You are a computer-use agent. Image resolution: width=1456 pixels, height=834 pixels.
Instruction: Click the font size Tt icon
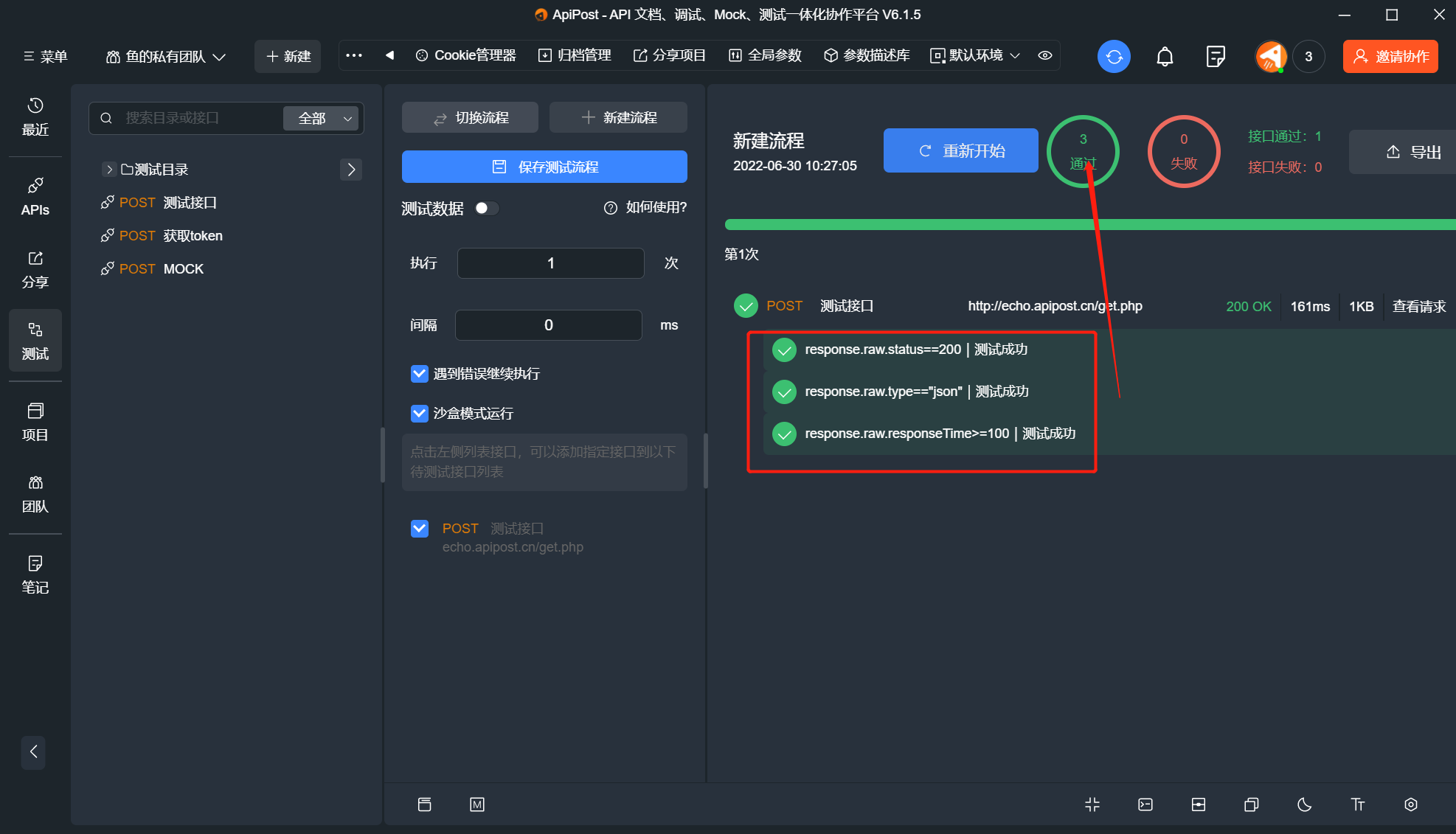click(1358, 805)
